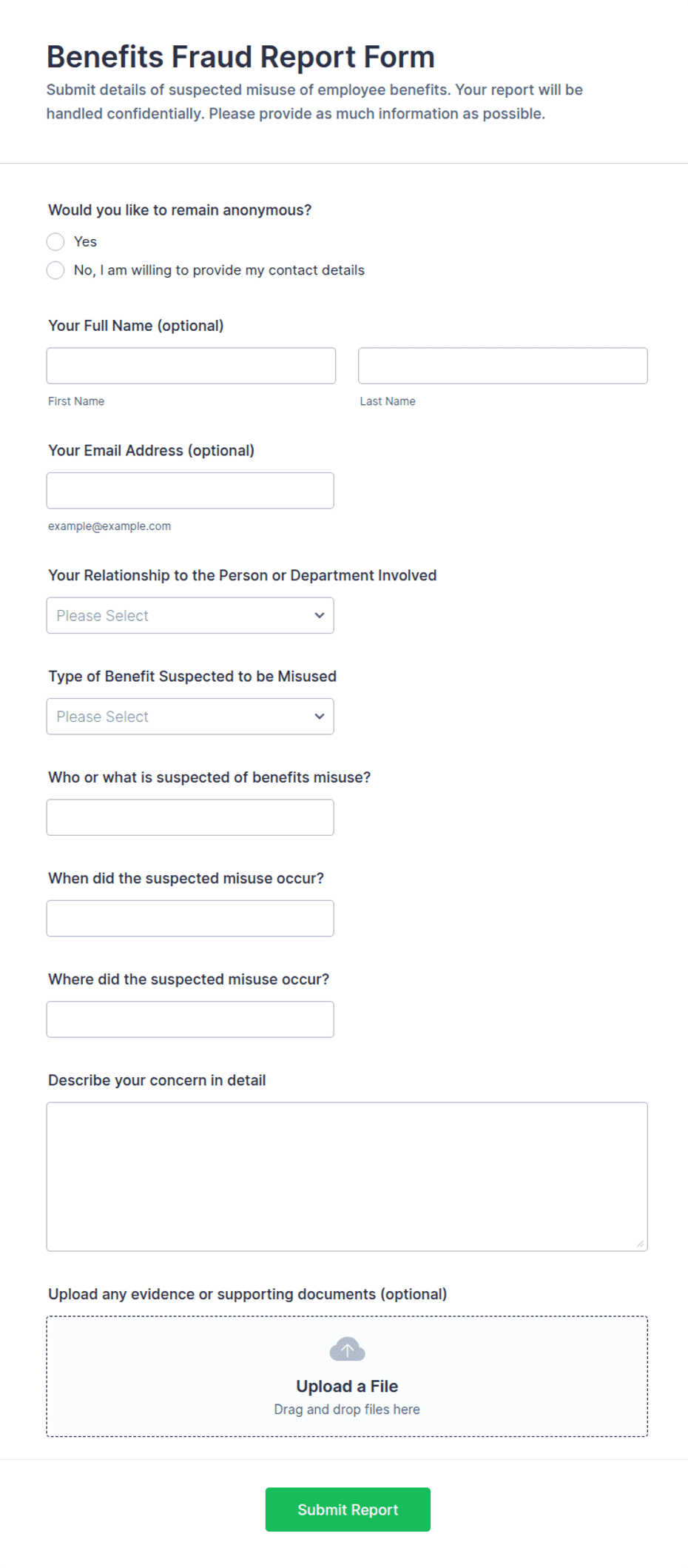Image resolution: width=688 pixels, height=1568 pixels.
Task: Open the Relationship to Person dropdown
Action: (x=190, y=615)
